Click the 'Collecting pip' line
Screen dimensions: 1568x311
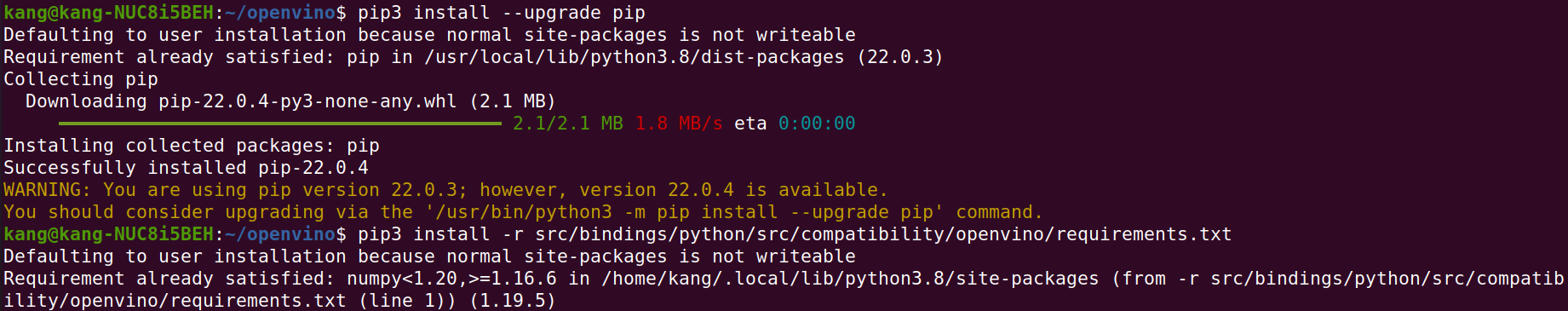click(81, 79)
